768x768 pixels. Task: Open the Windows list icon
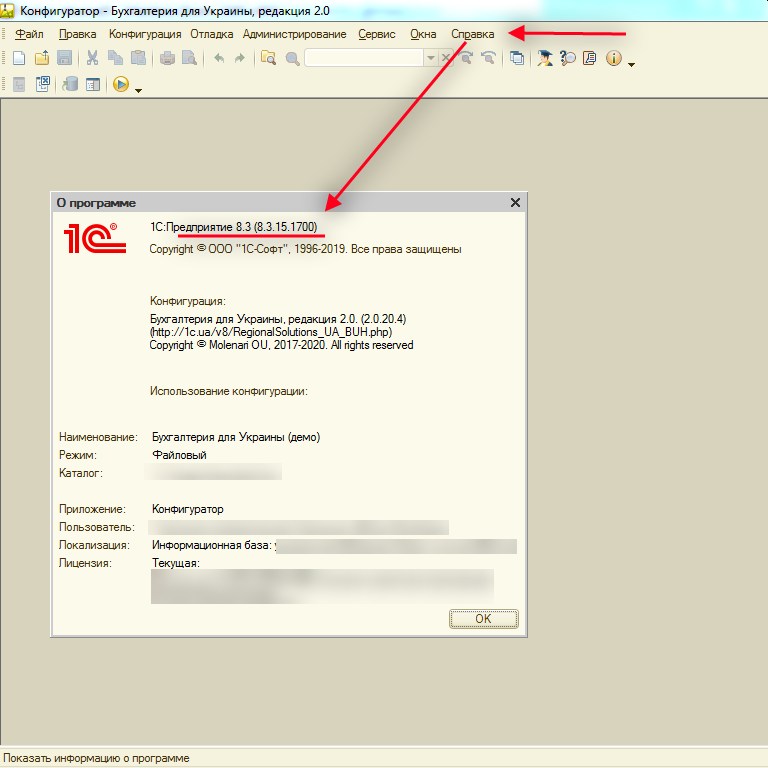pos(517,58)
